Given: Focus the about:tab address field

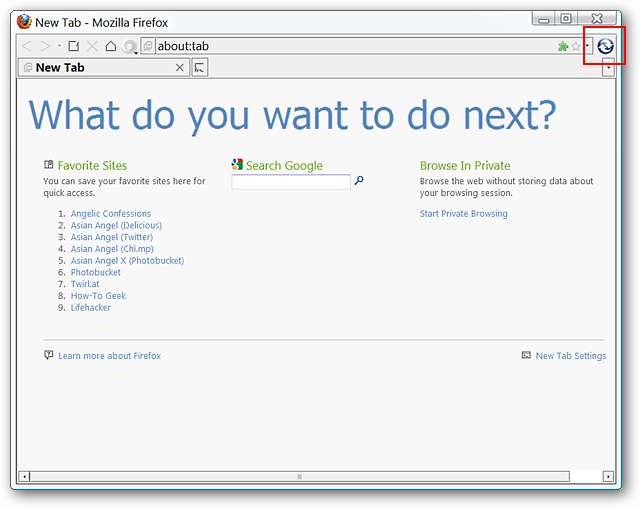Looking at the screenshot, I should pyautogui.click(x=354, y=46).
